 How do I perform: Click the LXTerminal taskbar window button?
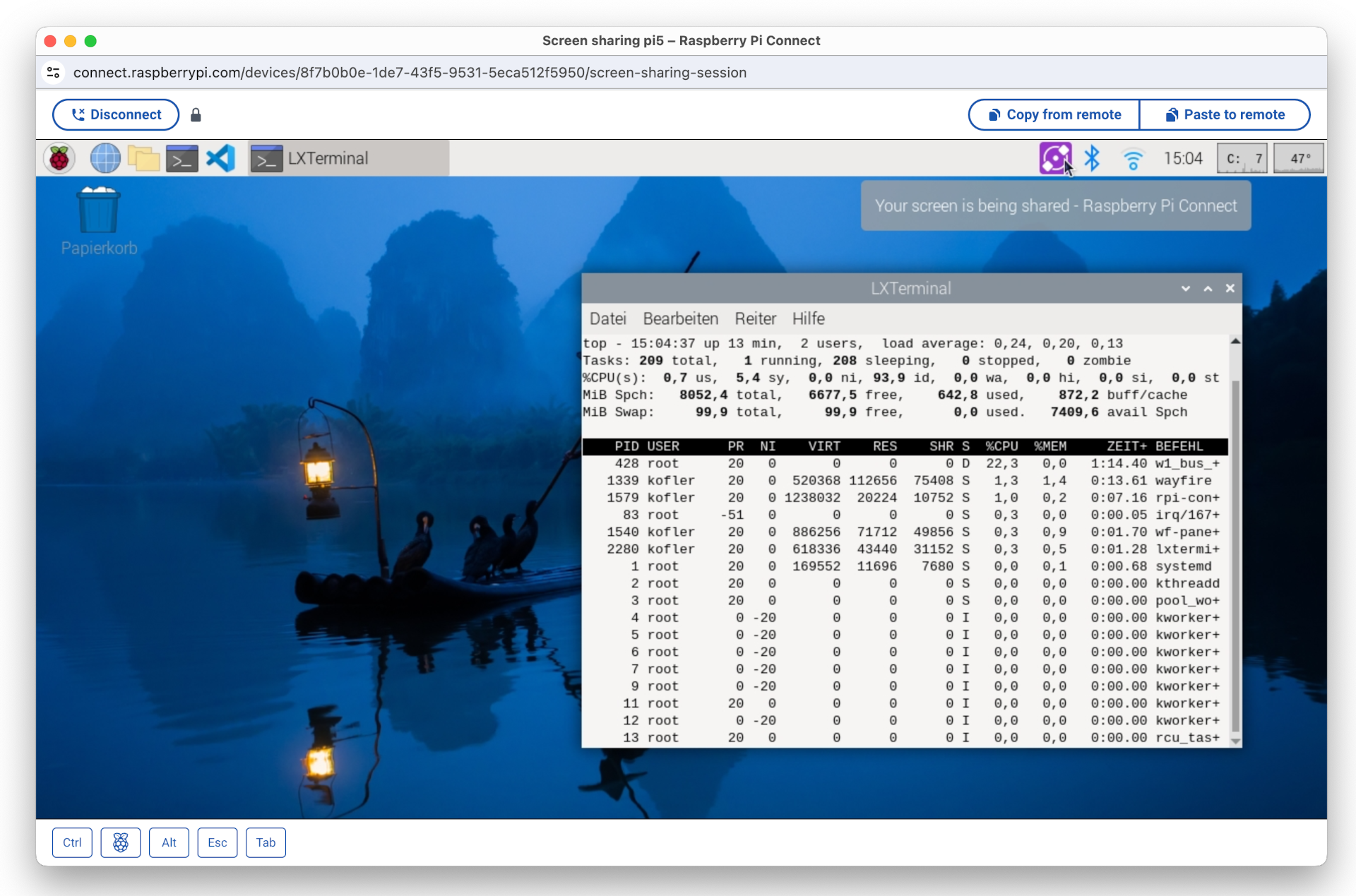(349, 158)
